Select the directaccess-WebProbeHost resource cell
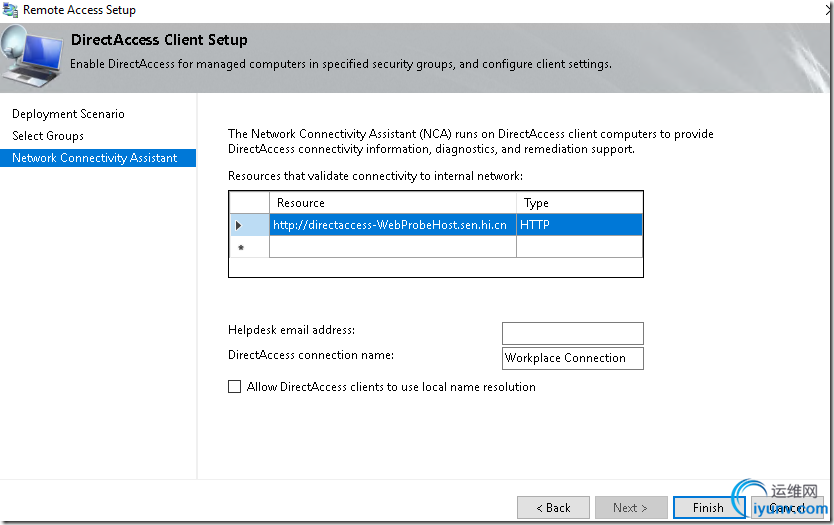The height and width of the screenshot is (525, 834). point(392,225)
